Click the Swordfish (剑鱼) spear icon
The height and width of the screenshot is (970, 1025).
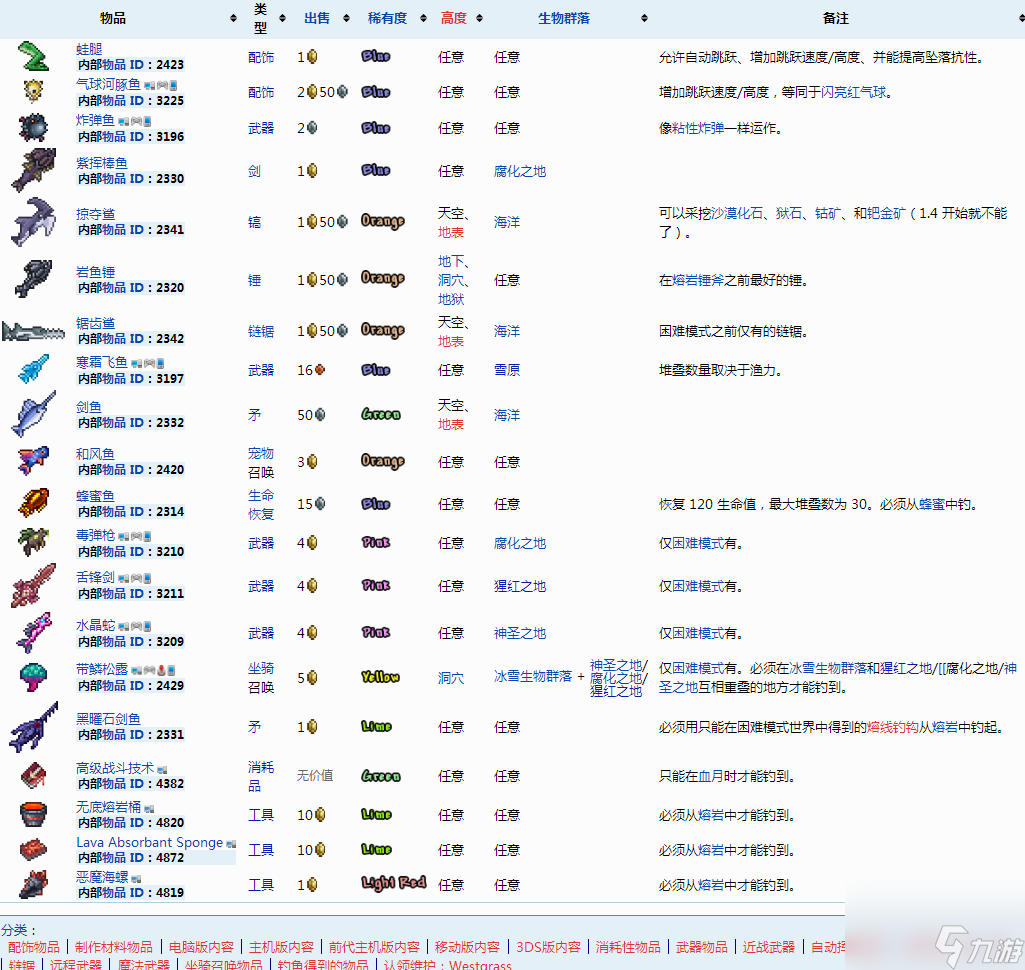tap(33, 414)
